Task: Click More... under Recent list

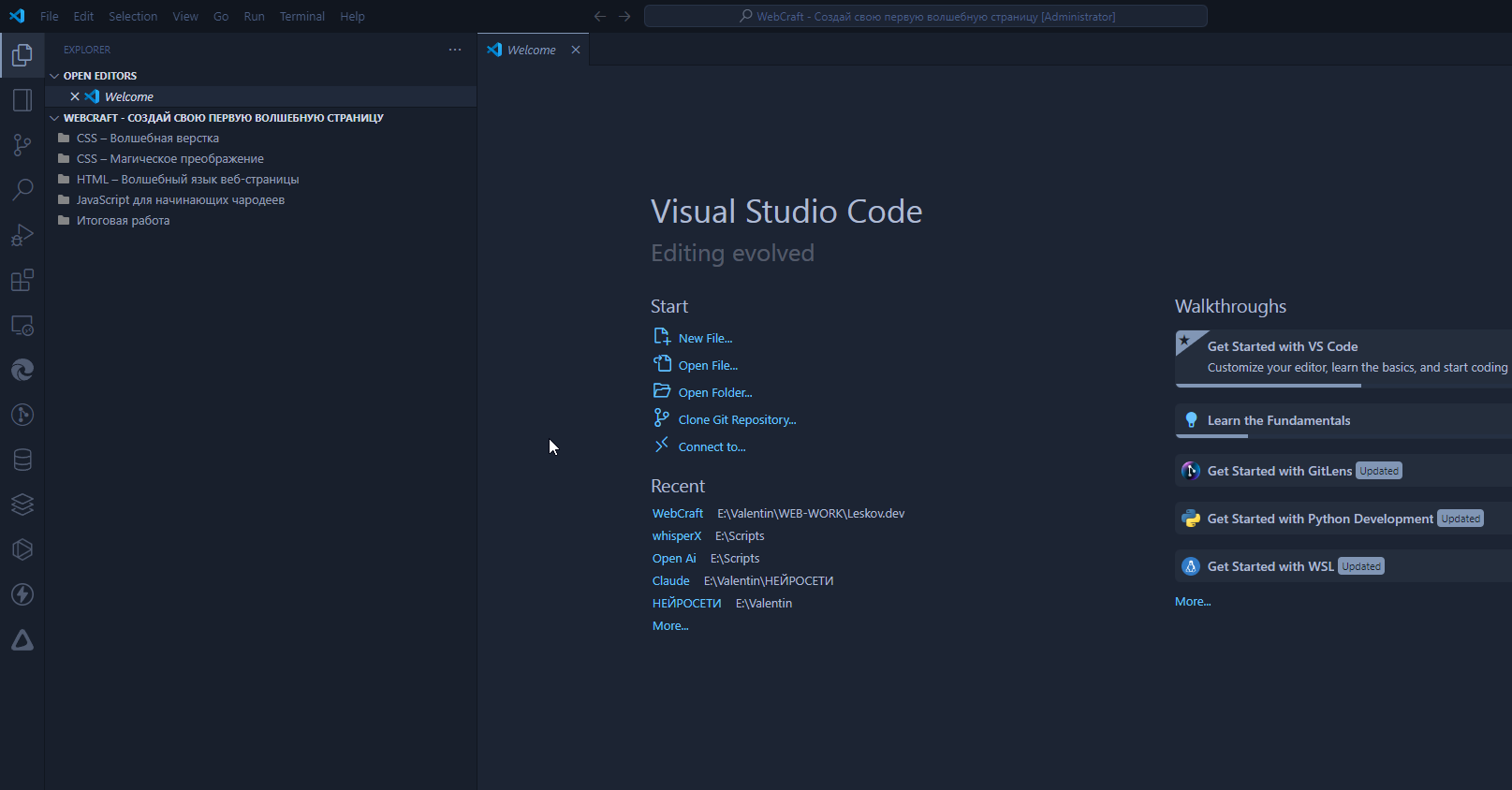Action: pyautogui.click(x=670, y=625)
